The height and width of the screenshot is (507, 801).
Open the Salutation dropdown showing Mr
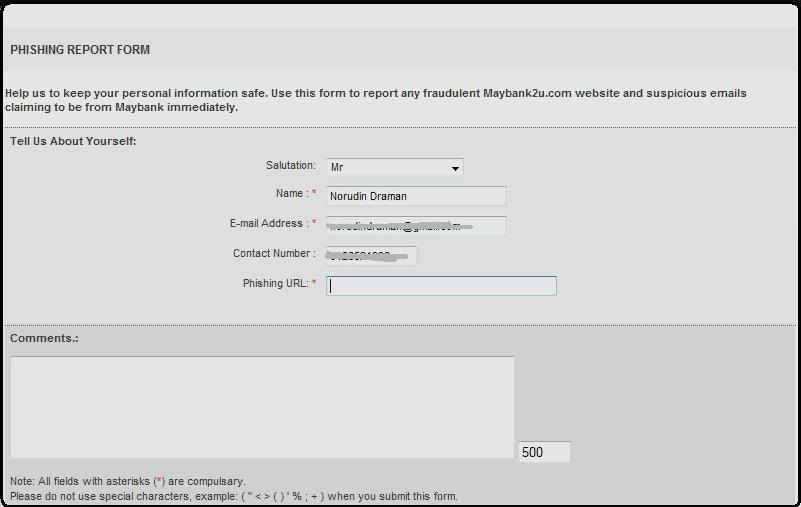pos(395,167)
